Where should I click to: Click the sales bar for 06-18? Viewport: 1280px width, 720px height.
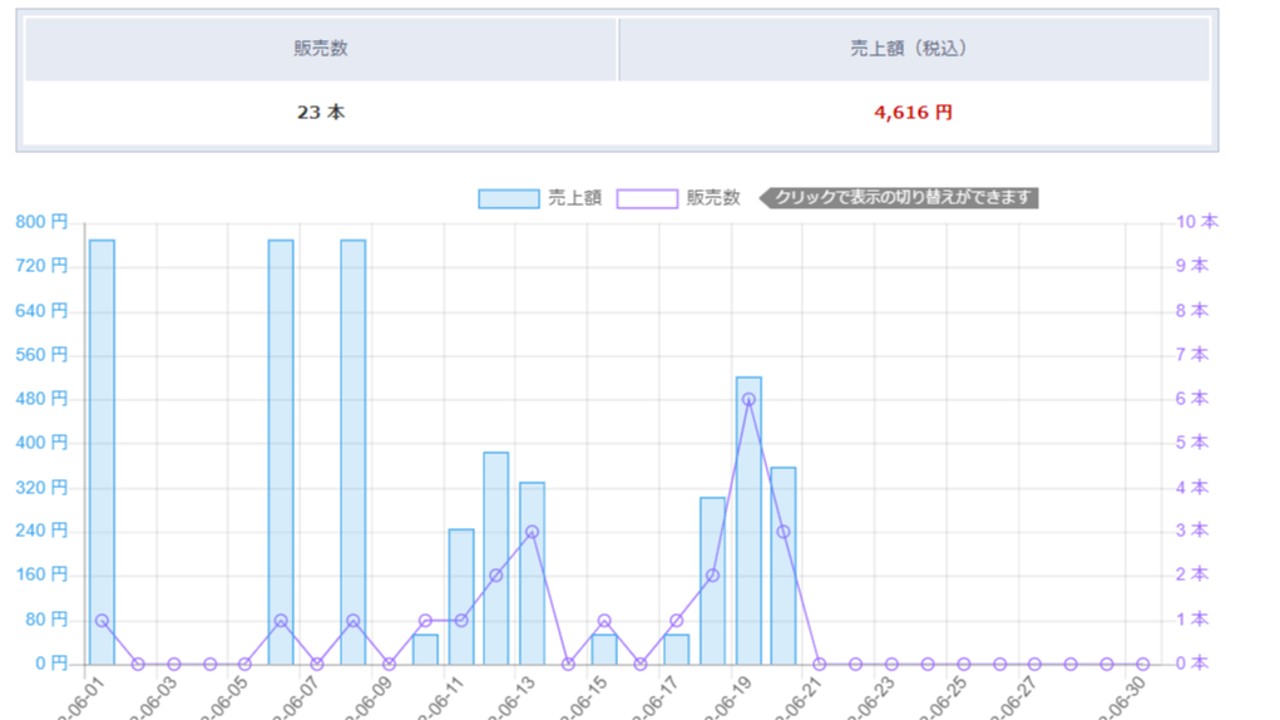pos(712,581)
